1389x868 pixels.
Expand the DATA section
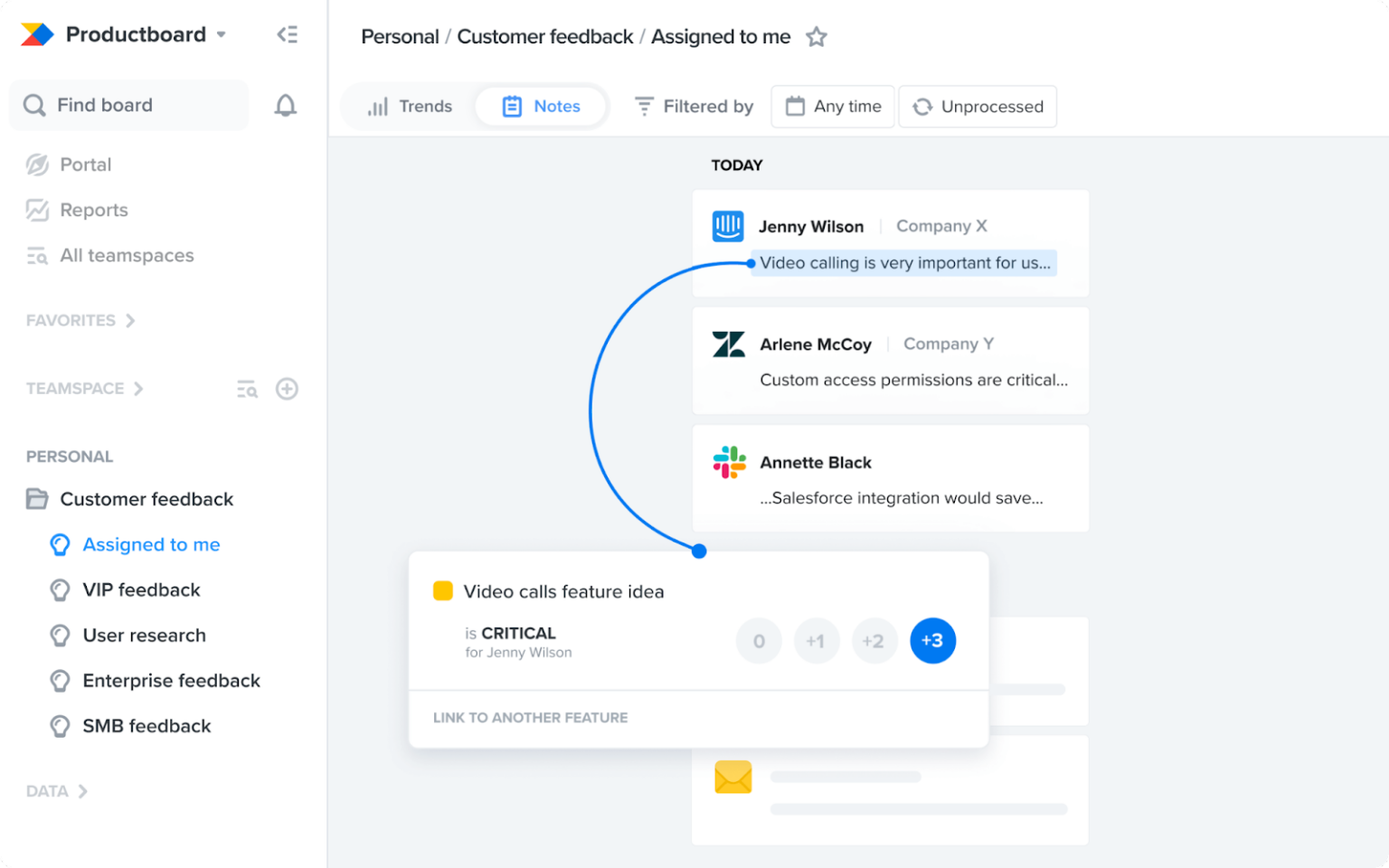[x=83, y=791]
